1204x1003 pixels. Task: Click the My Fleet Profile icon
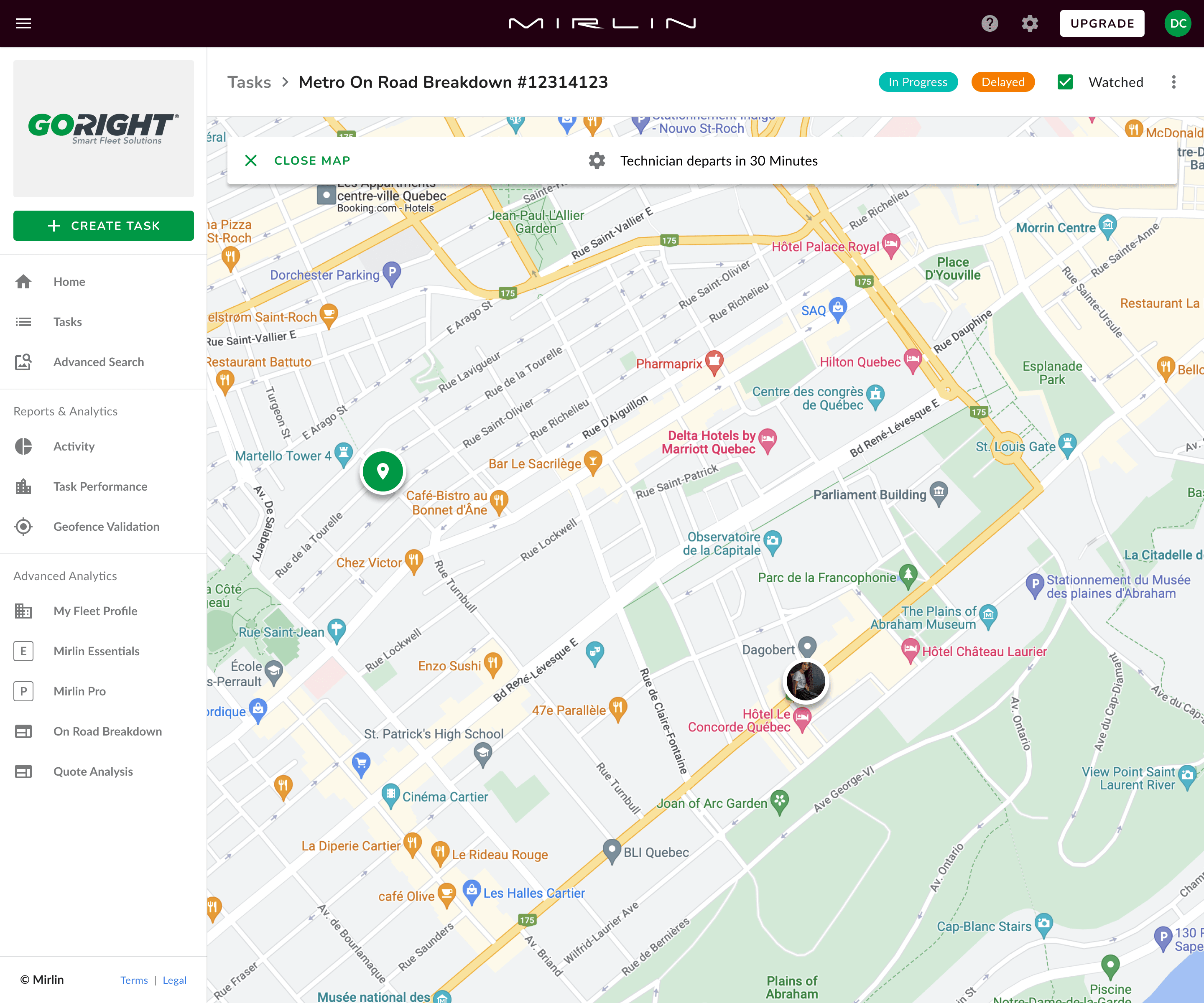click(x=23, y=611)
